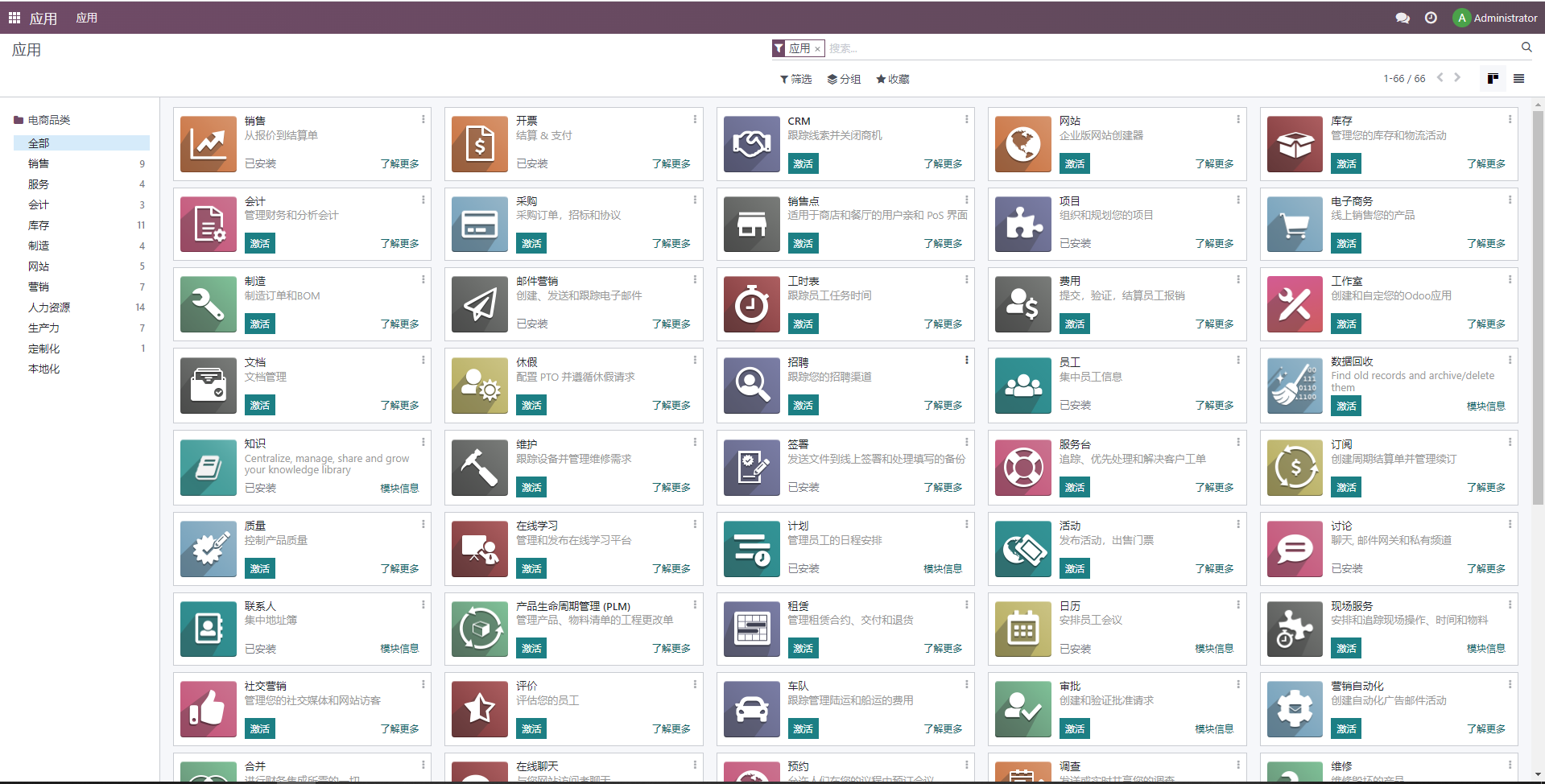Click the 招聘 magnifier icon
Image resolution: width=1545 pixels, height=784 pixels.
[x=752, y=386]
